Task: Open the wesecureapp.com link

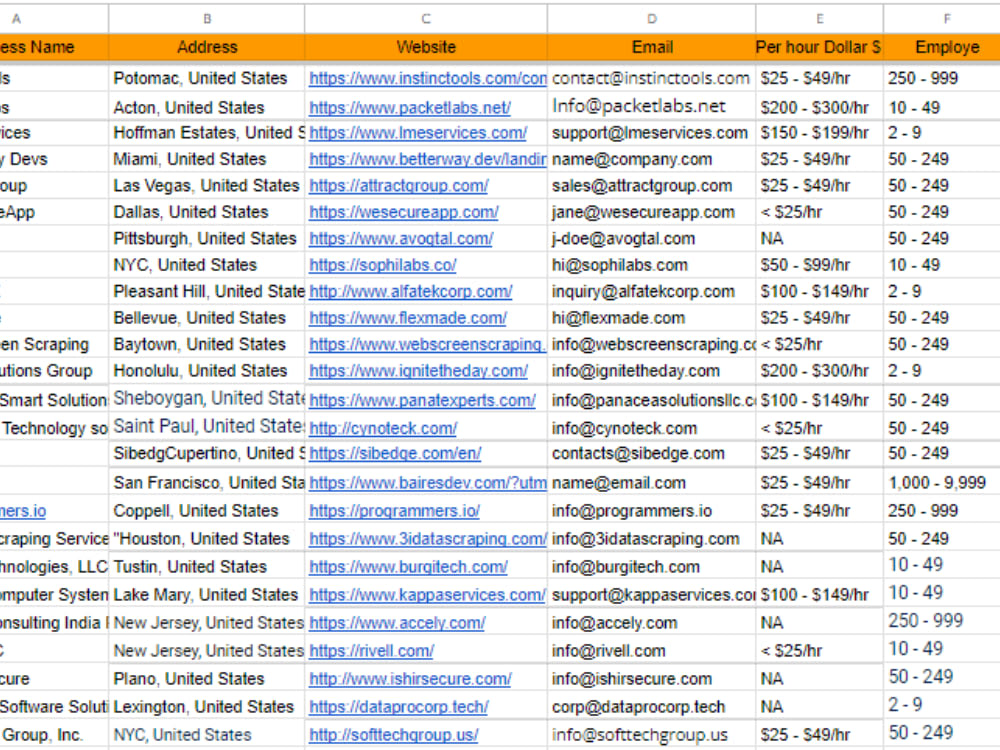Action: tap(404, 212)
